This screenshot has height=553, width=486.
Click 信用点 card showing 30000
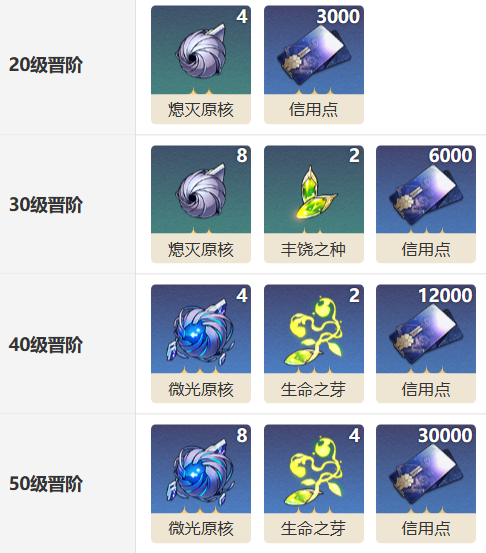(426, 483)
